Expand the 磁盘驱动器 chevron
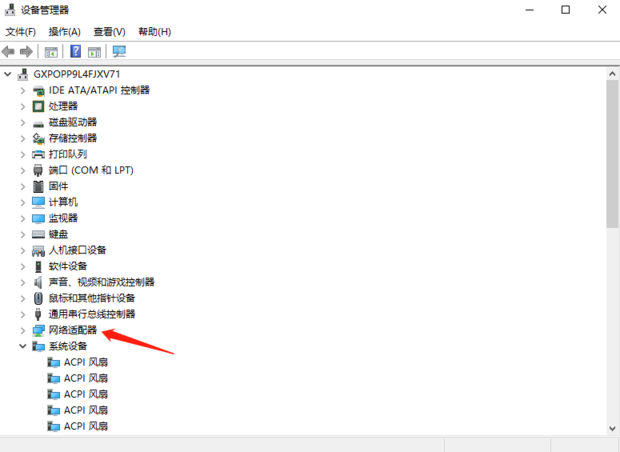Viewport: 620px width, 452px height. point(23,123)
